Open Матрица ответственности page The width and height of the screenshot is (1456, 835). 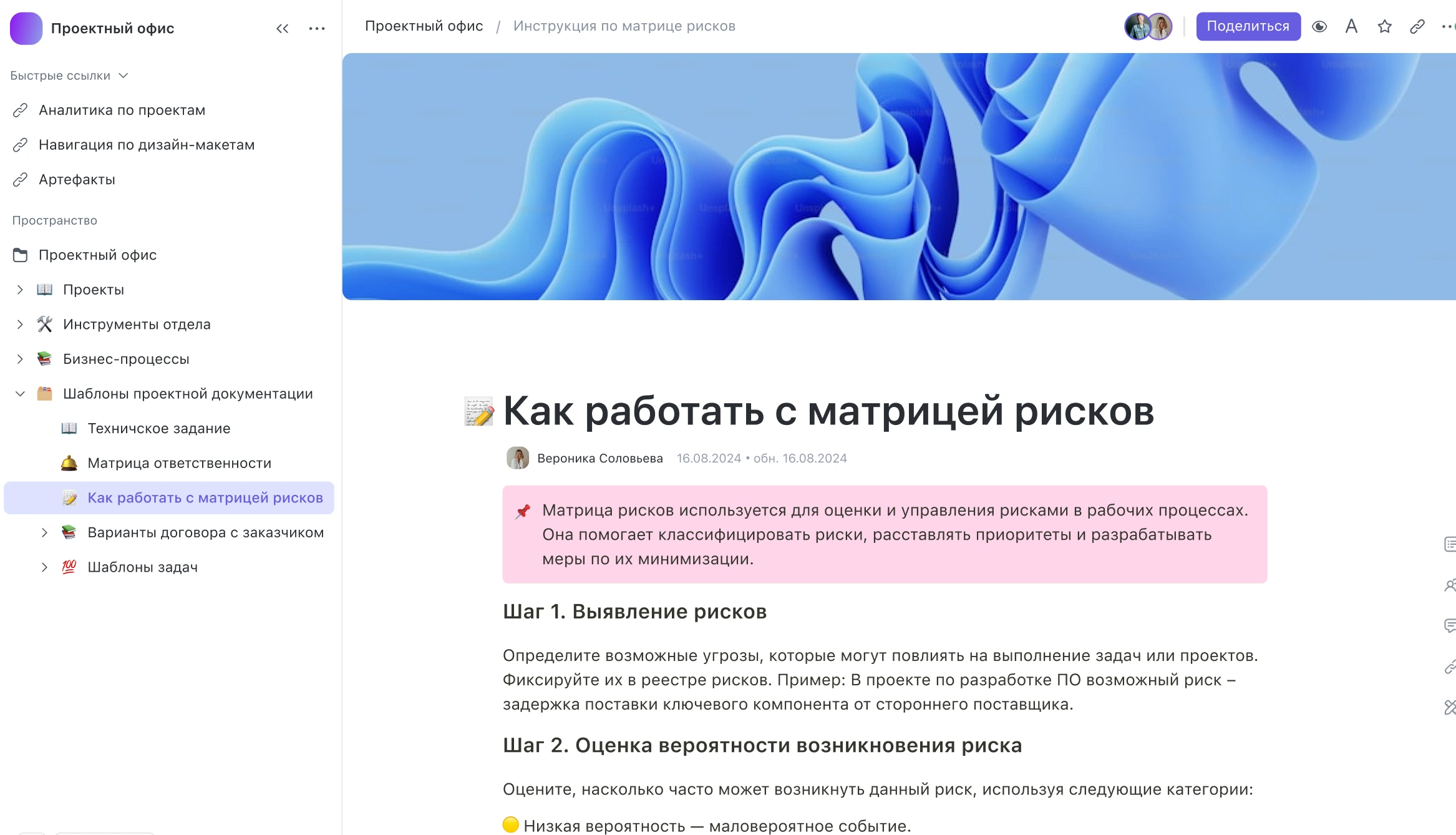click(x=179, y=463)
